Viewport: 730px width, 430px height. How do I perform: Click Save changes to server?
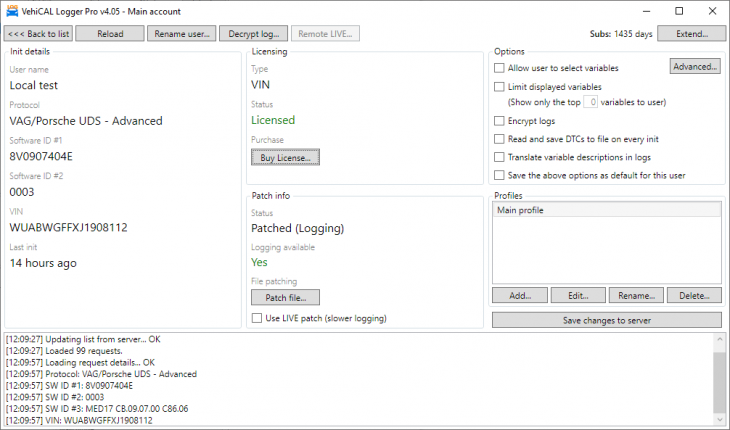606,320
